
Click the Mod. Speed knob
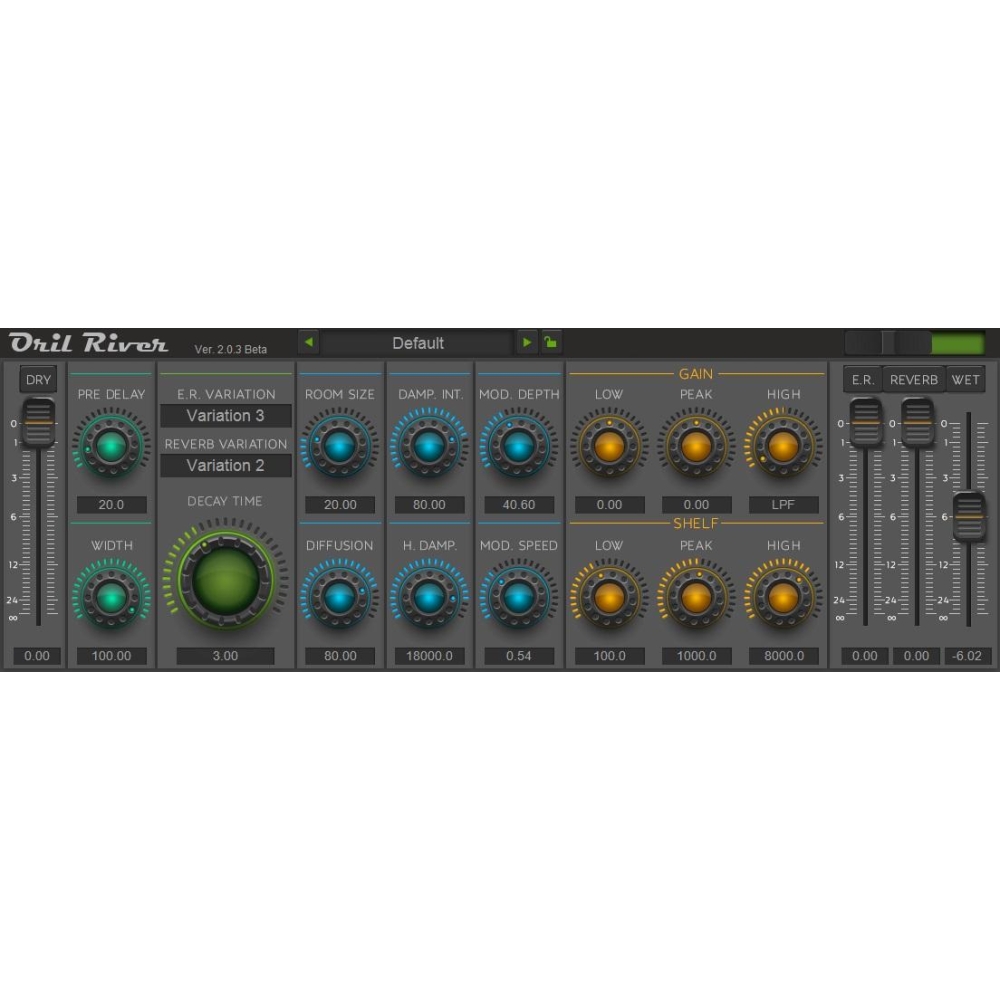518,597
